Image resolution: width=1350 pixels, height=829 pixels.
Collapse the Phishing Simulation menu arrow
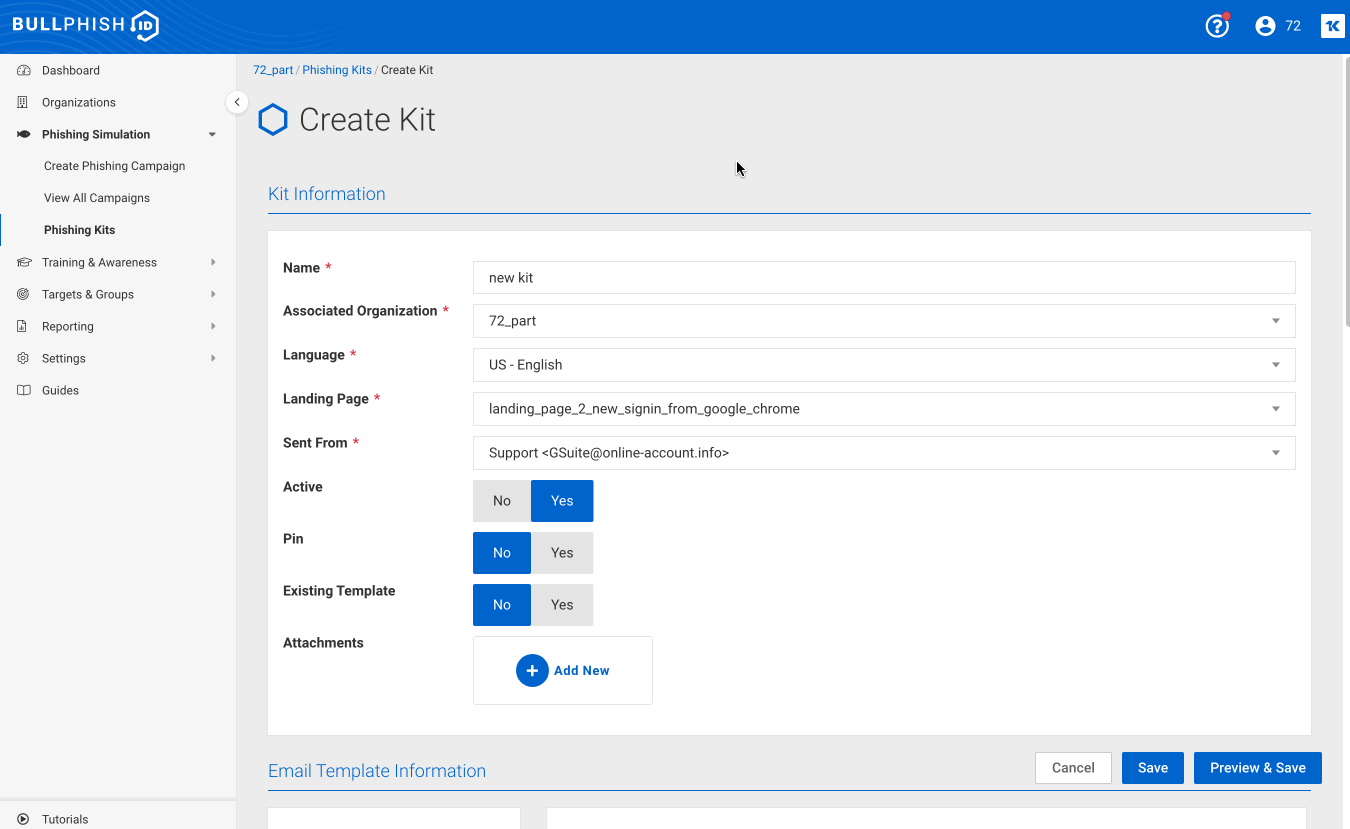click(212, 135)
